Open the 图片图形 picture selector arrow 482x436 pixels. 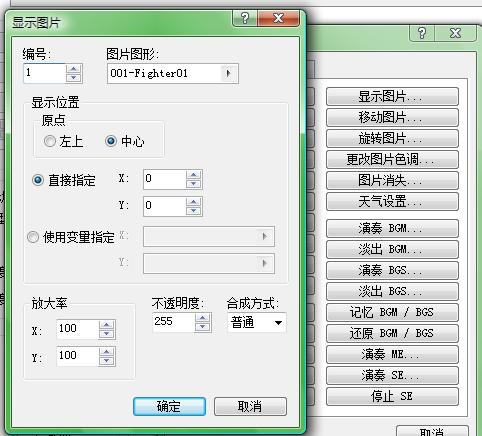click(229, 73)
